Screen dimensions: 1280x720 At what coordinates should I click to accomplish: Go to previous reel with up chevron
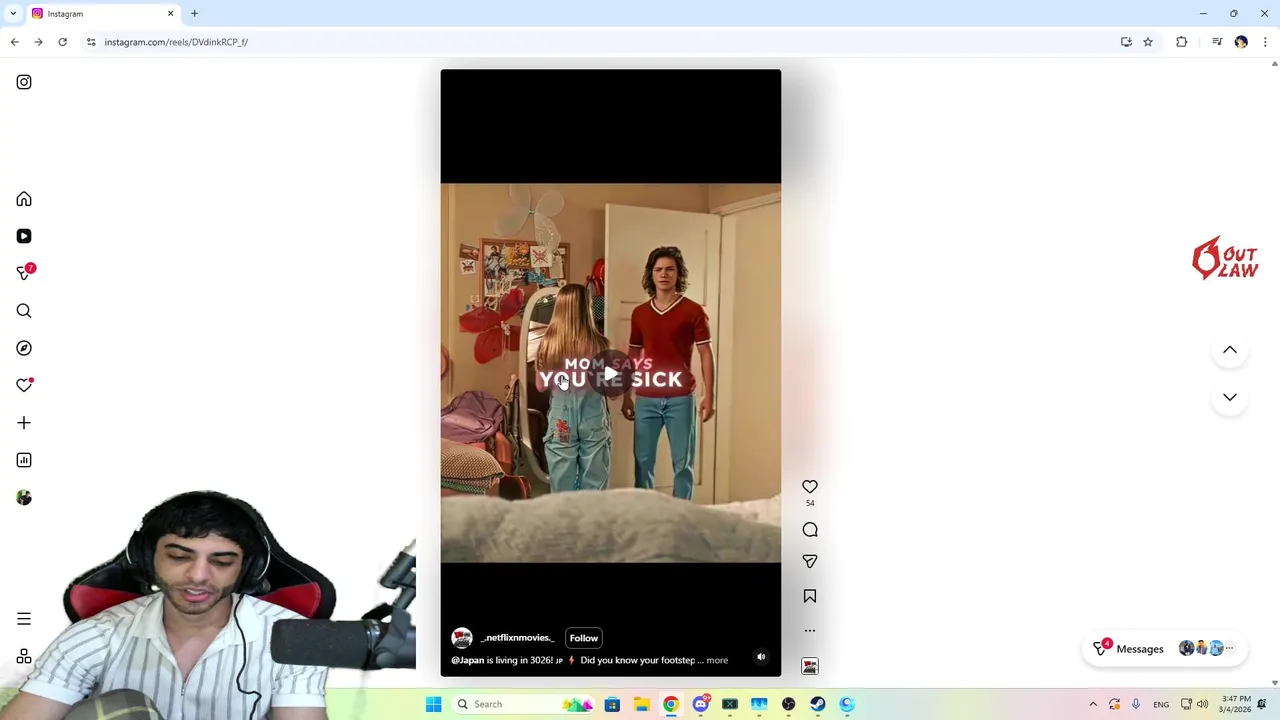(1230, 350)
